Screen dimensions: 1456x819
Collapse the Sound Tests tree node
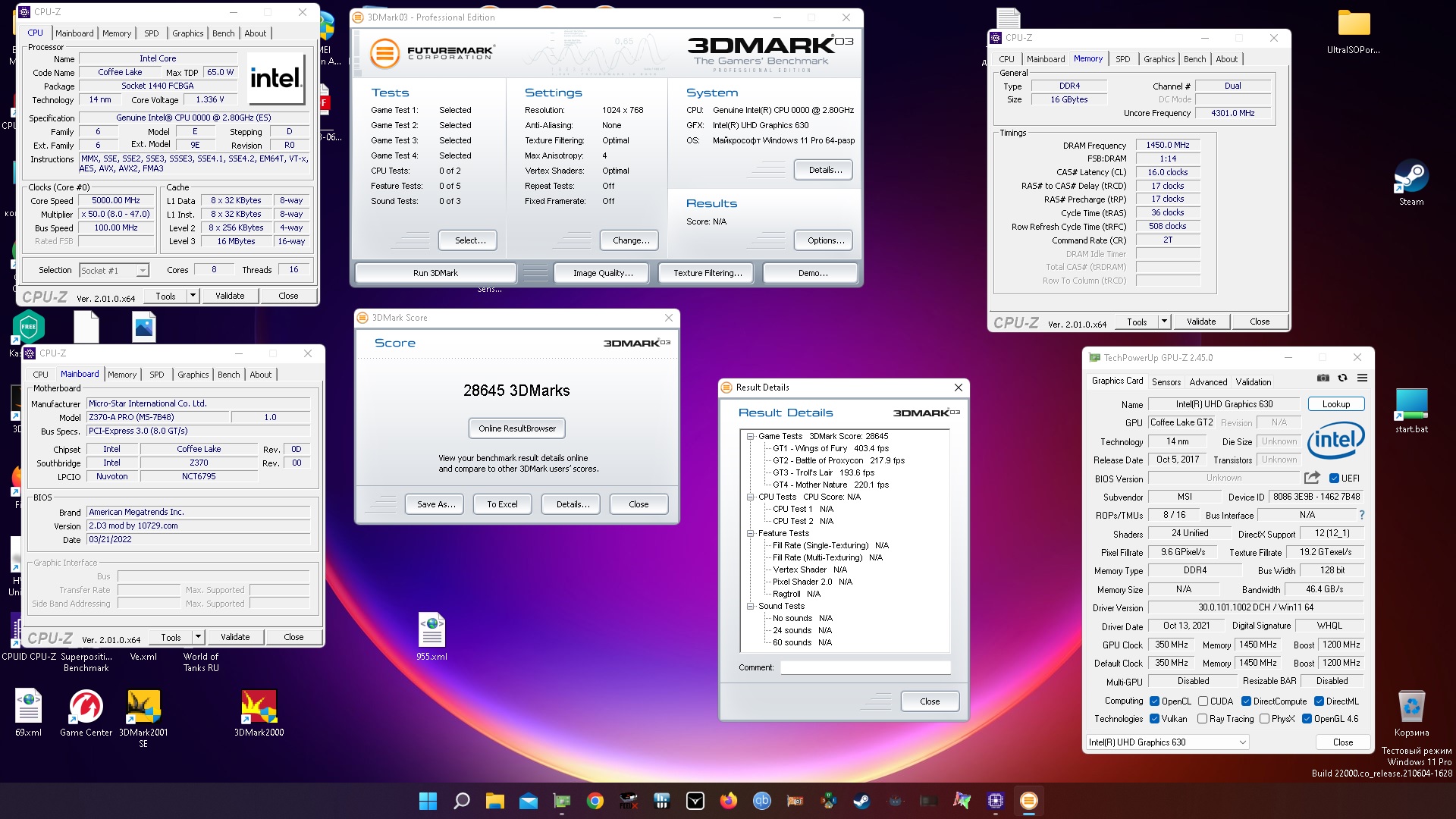tap(750, 606)
